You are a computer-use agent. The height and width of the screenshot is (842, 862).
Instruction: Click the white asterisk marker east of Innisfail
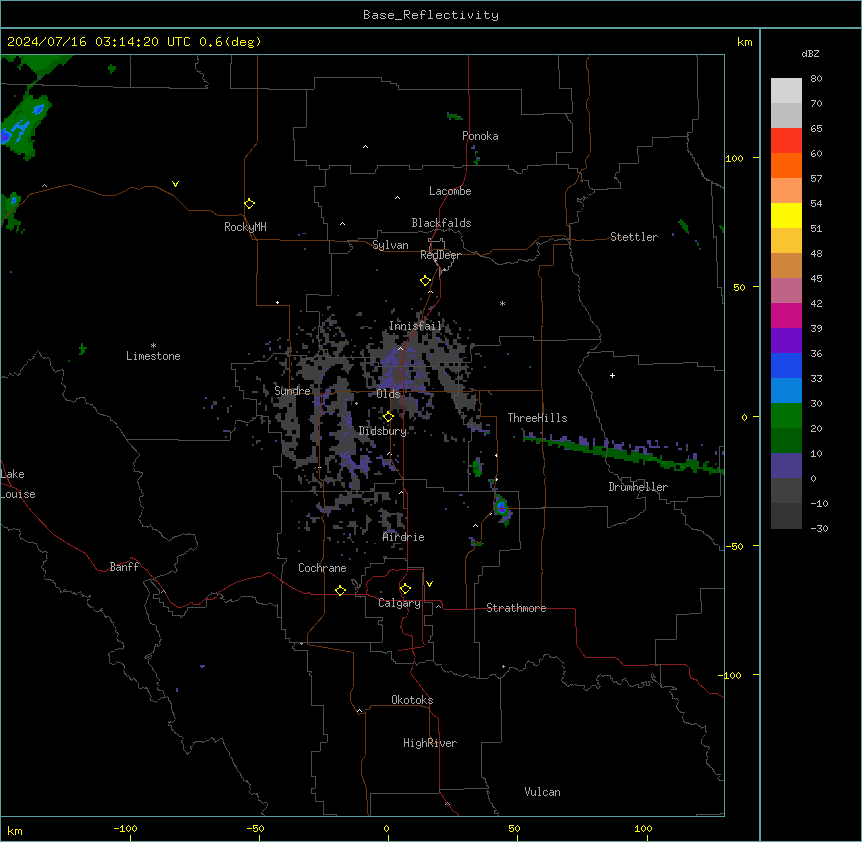click(502, 303)
